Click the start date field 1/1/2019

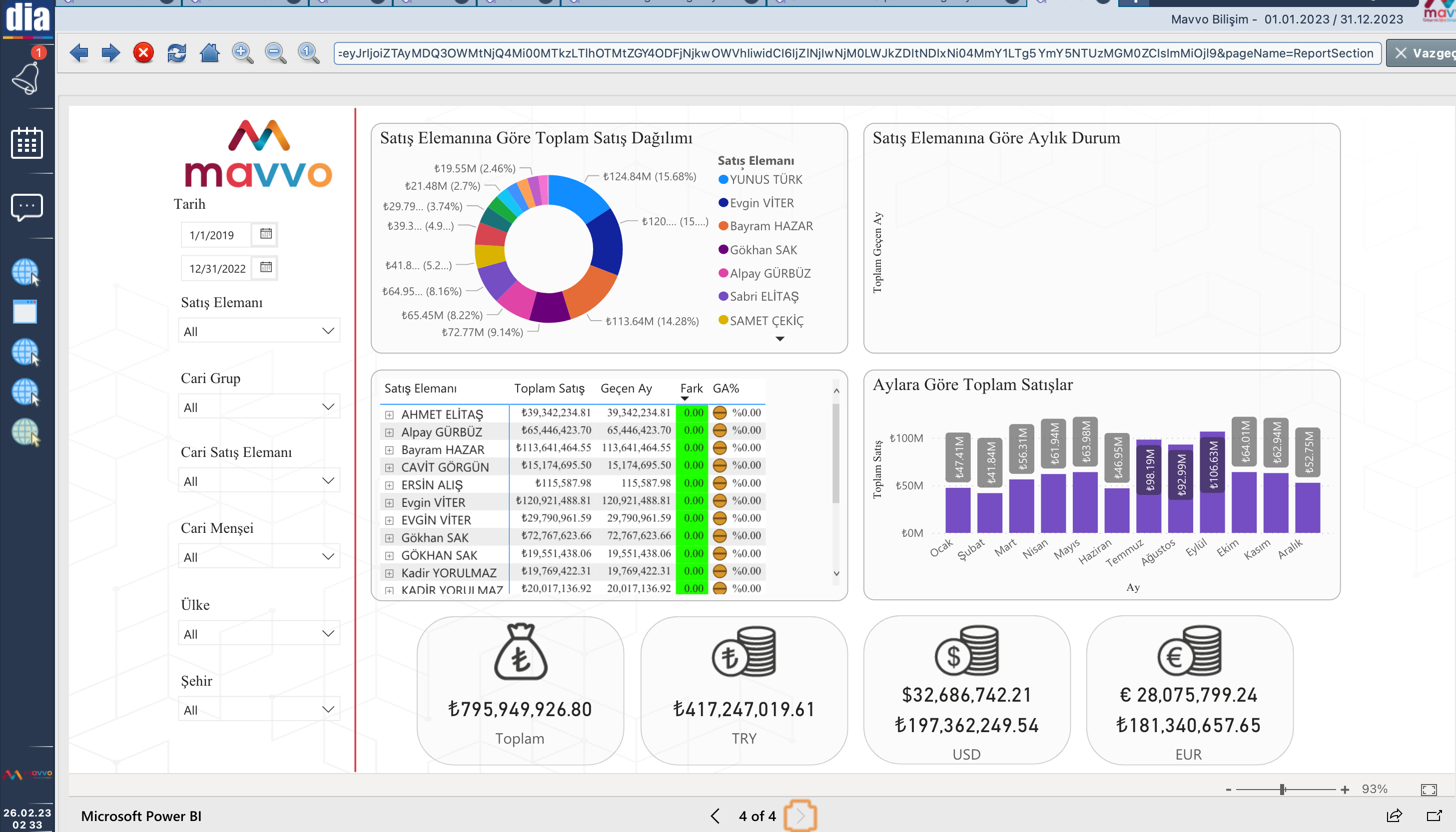[215, 235]
